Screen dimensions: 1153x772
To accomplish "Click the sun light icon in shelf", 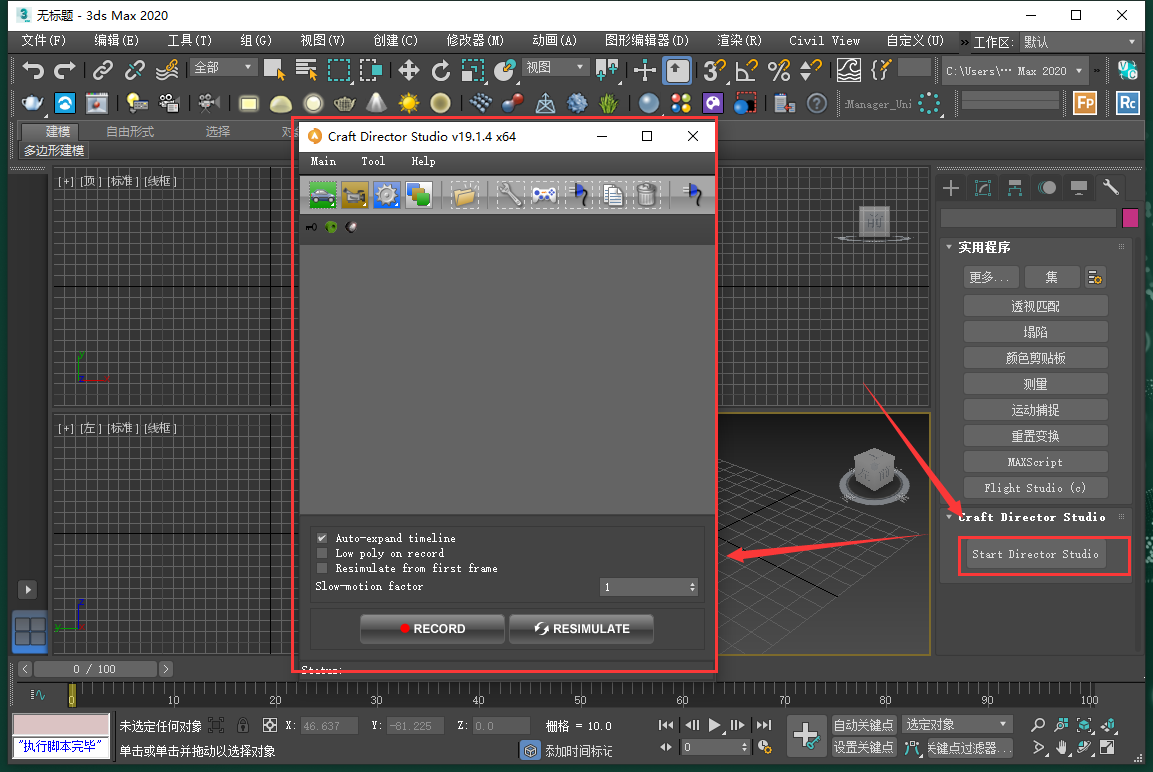I will coord(408,103).
